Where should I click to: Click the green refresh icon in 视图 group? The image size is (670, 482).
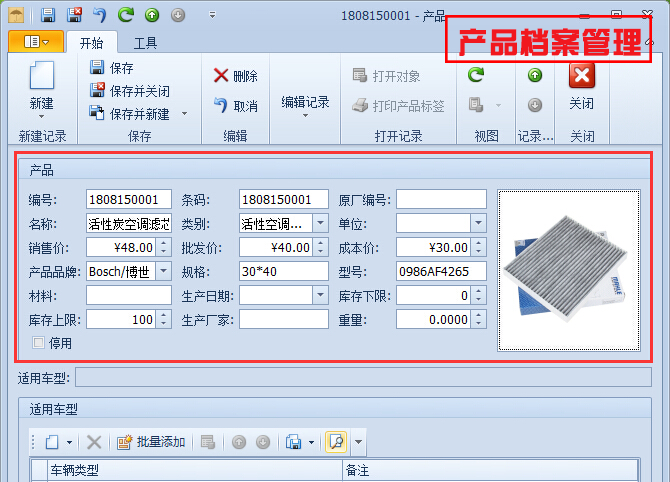pyautogui.click(x=477, y=75)
